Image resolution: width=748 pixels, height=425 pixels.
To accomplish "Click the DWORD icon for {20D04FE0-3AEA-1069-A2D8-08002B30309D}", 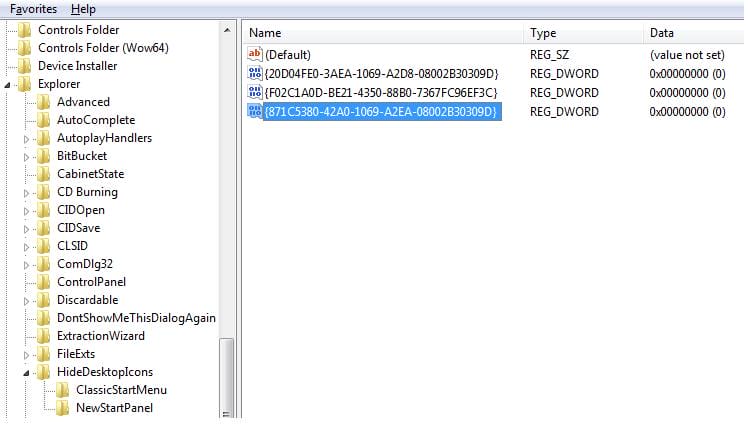I will pos(255,74).
